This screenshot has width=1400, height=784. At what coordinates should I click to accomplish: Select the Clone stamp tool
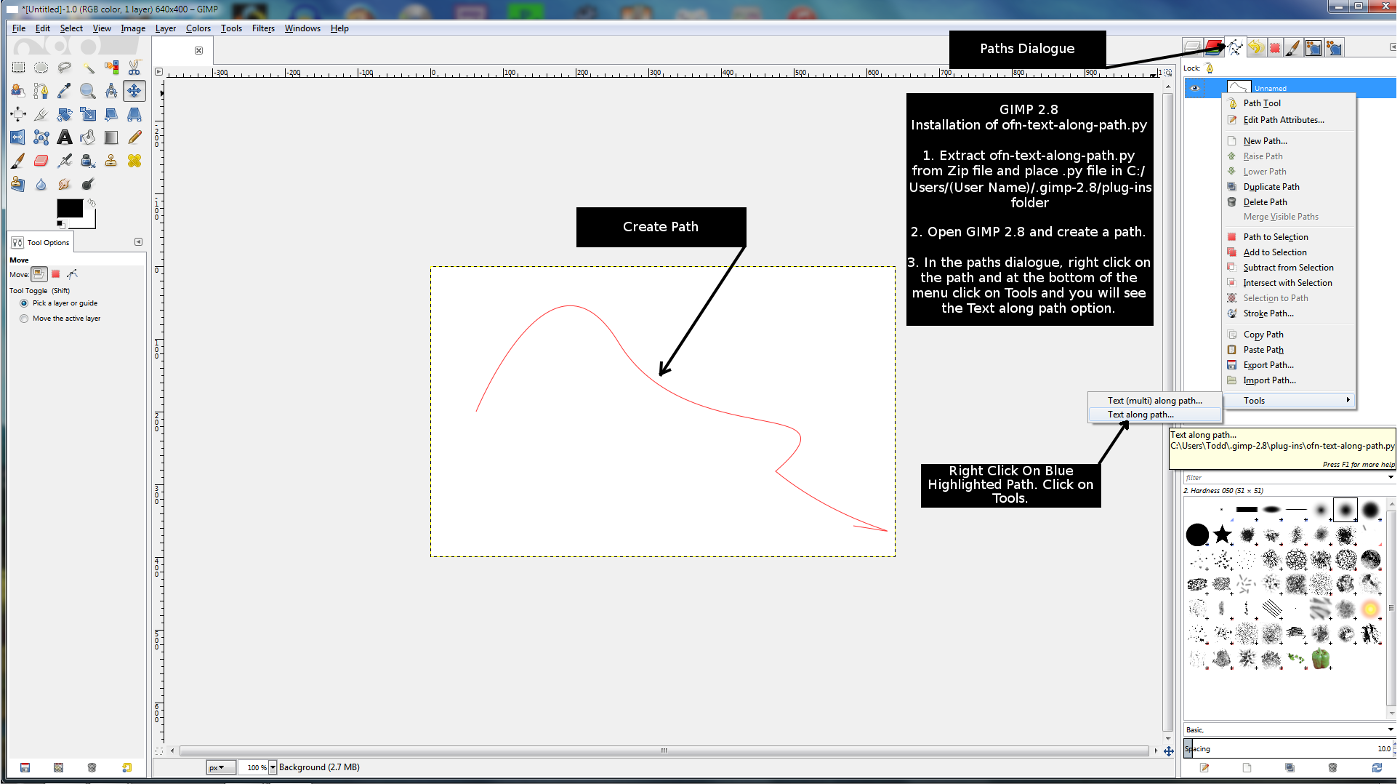(x=110, y=160)
